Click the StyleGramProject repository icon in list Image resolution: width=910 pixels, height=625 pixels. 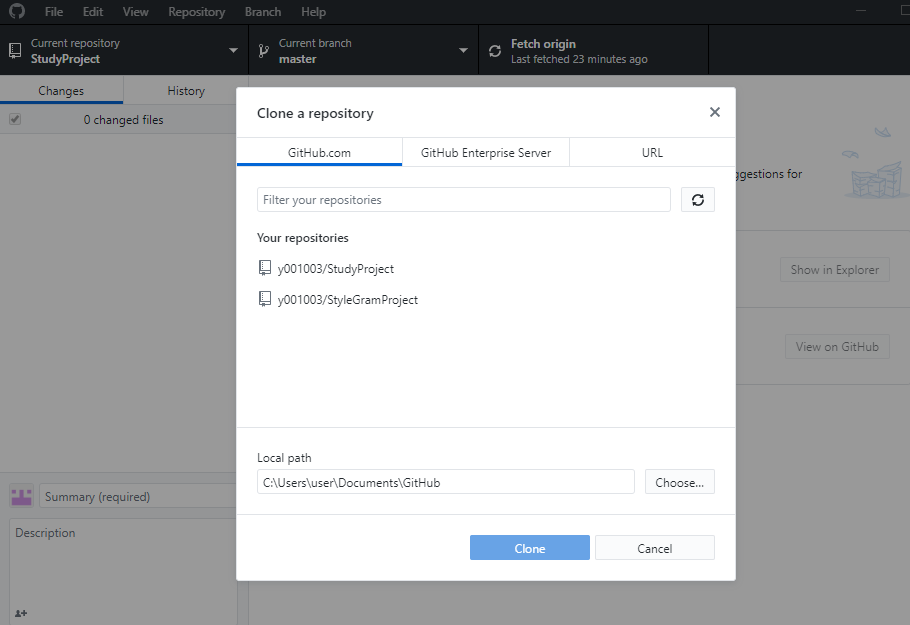(x=265, y=299)
